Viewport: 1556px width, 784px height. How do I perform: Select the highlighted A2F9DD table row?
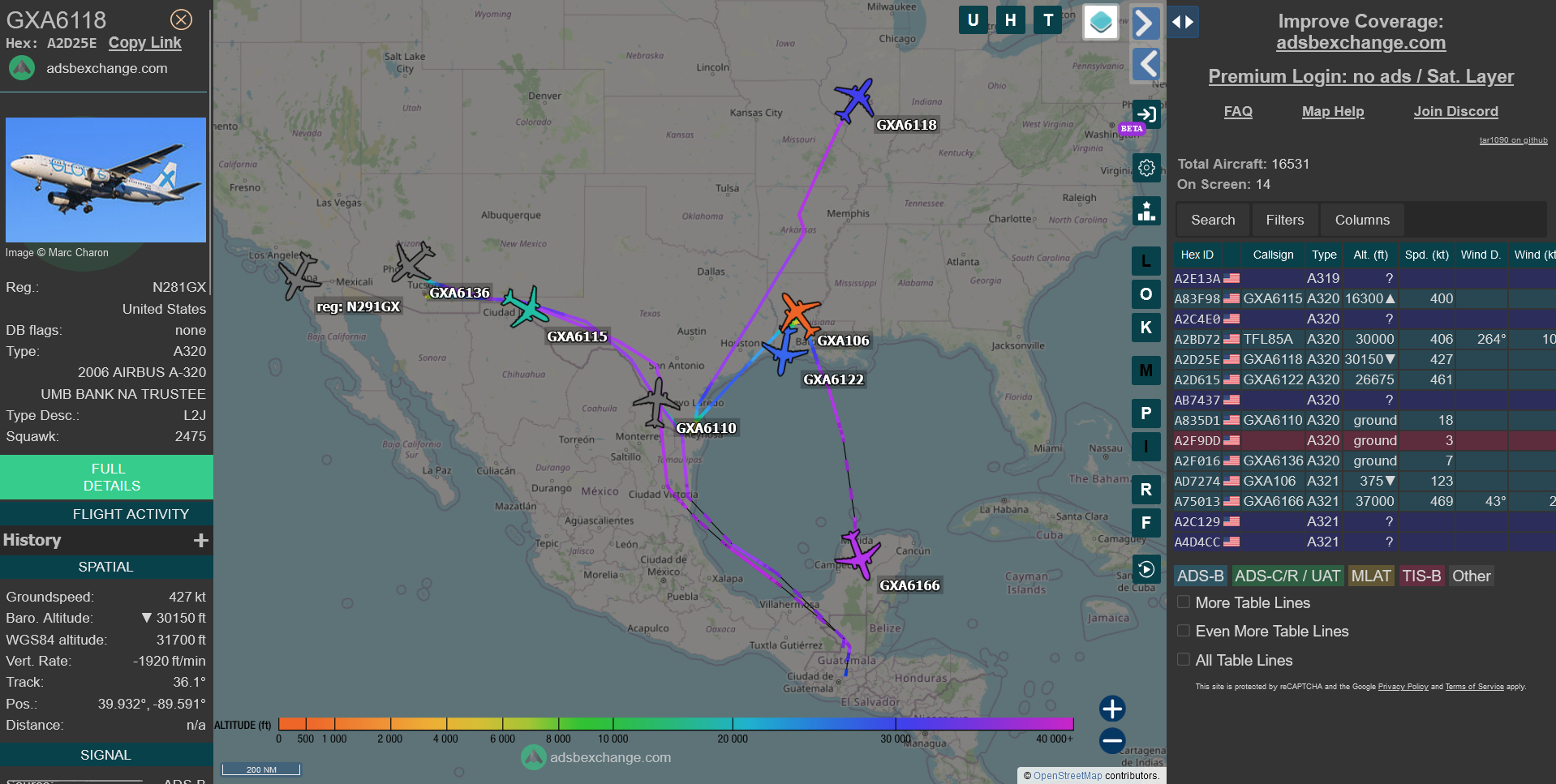[1365, 440]
